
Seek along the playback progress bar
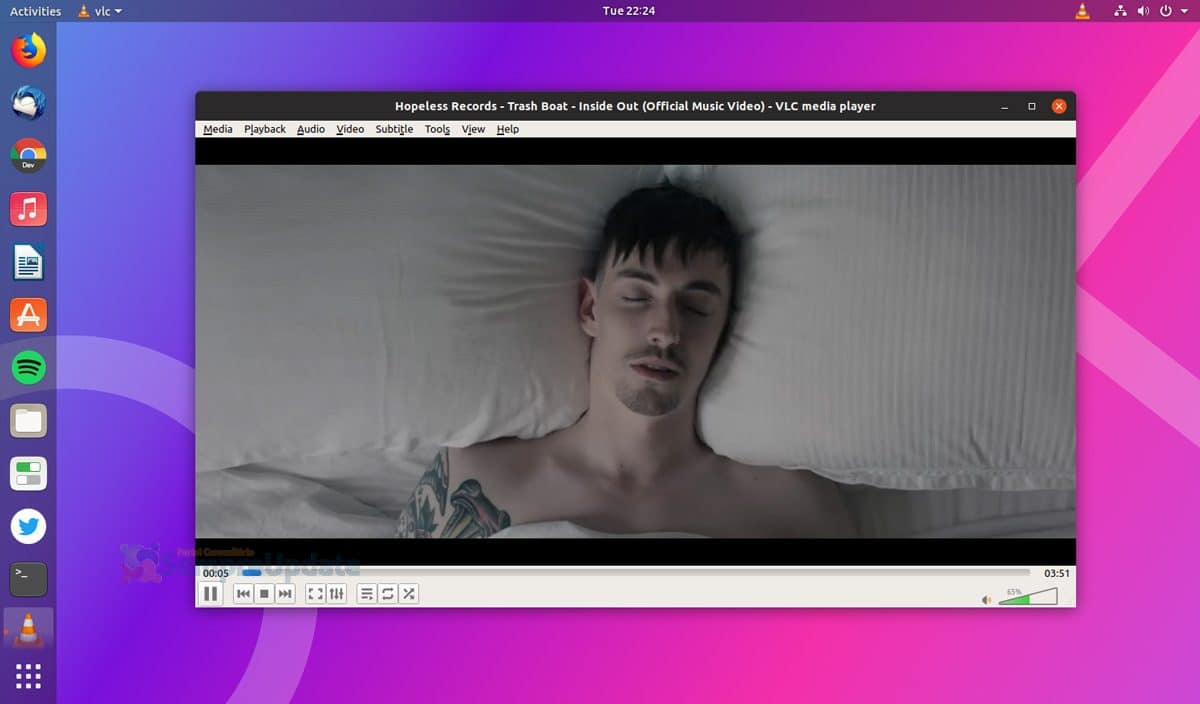634,573
